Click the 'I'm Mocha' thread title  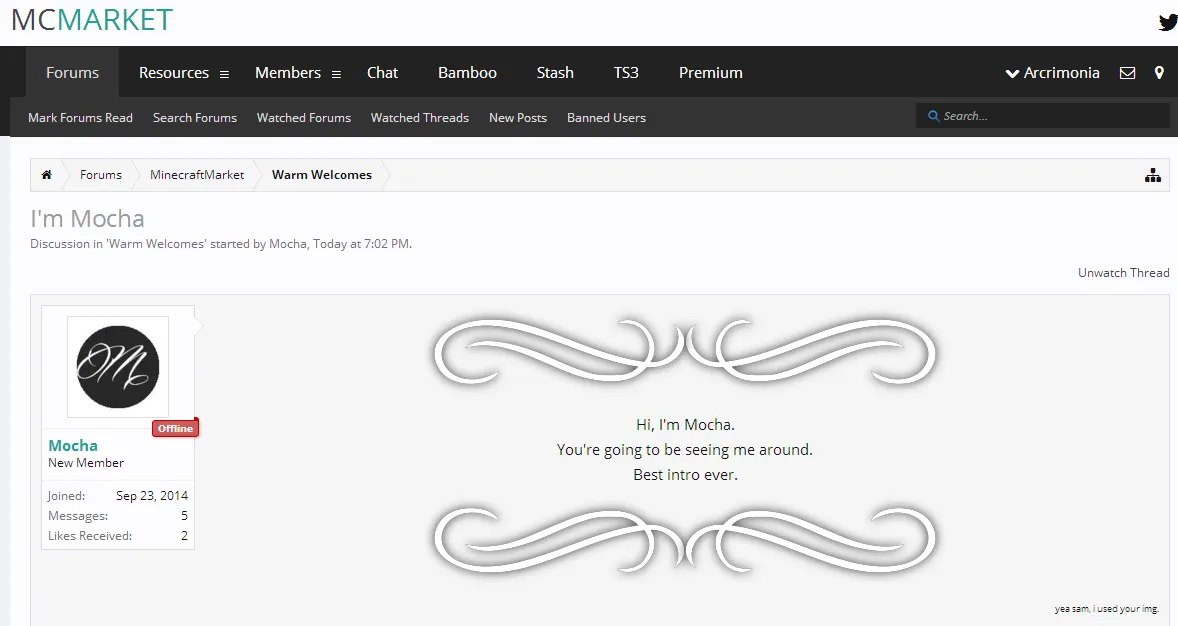click(87, 219)
